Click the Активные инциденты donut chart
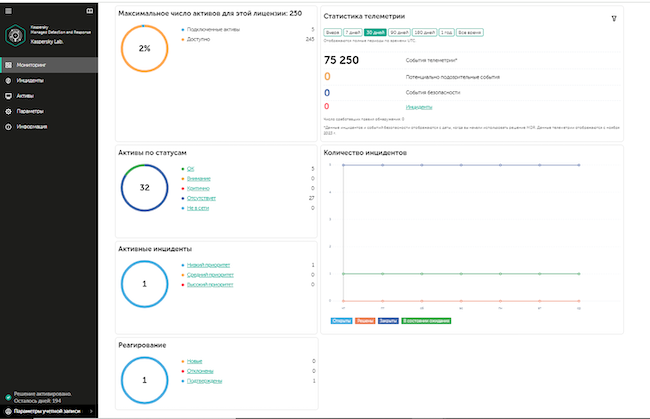 coord(144,284)
